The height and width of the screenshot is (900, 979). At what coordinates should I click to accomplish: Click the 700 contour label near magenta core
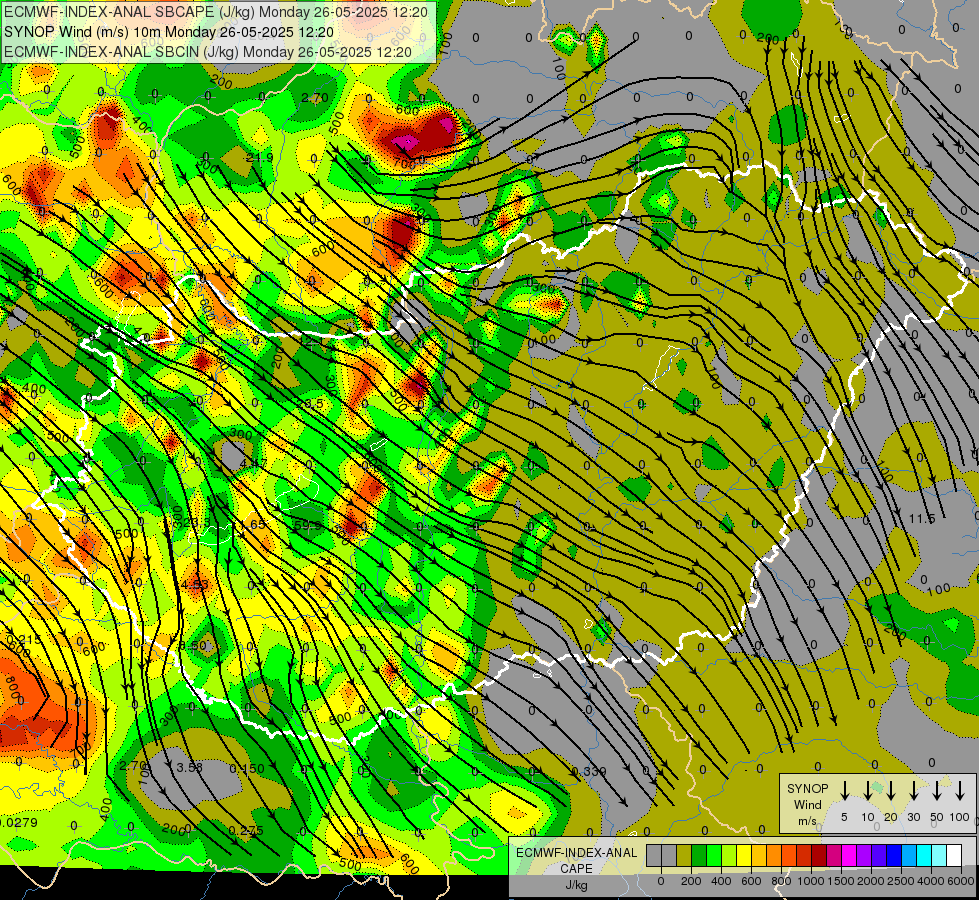point(405,164)
